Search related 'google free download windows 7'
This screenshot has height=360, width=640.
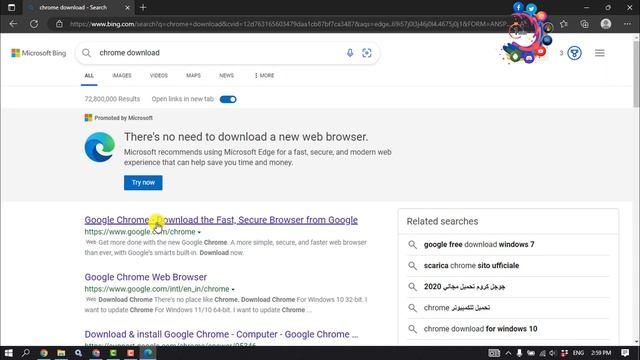pyautogui.click(x=479, y=244)
